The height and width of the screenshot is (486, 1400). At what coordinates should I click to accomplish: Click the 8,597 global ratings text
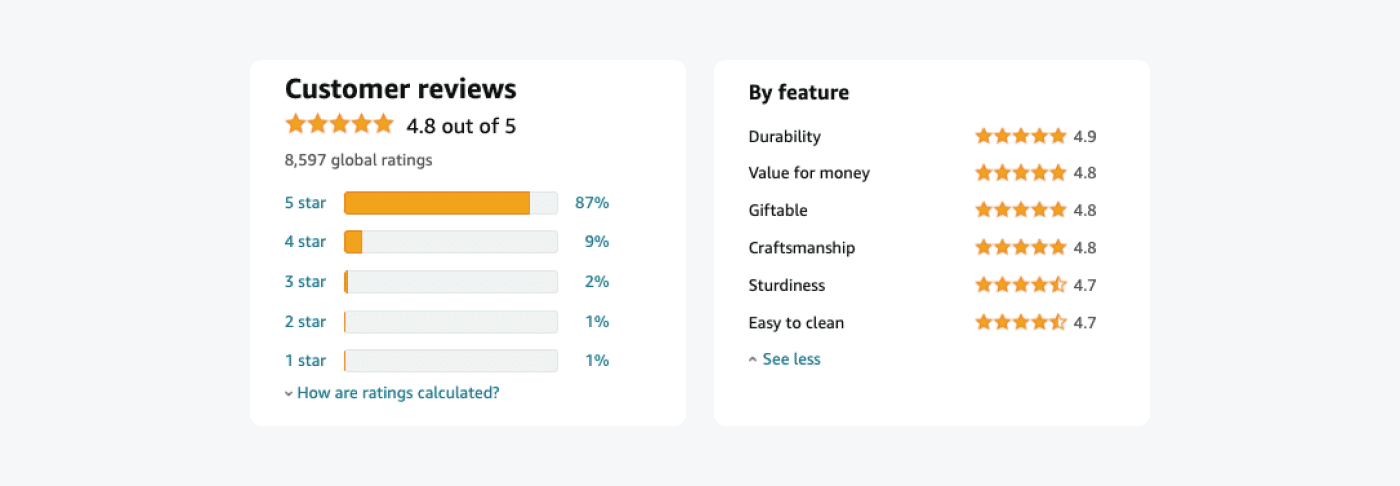coord(358,160)
